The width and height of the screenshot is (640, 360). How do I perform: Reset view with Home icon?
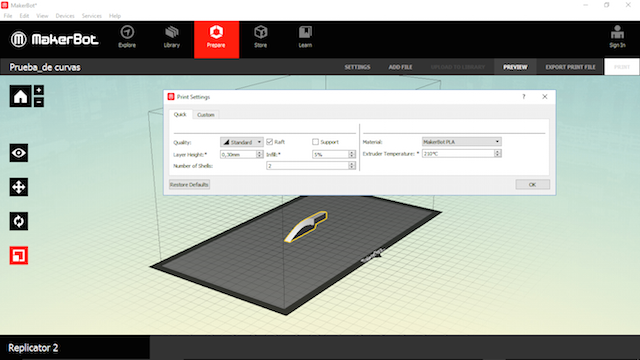tap(20, 96)
